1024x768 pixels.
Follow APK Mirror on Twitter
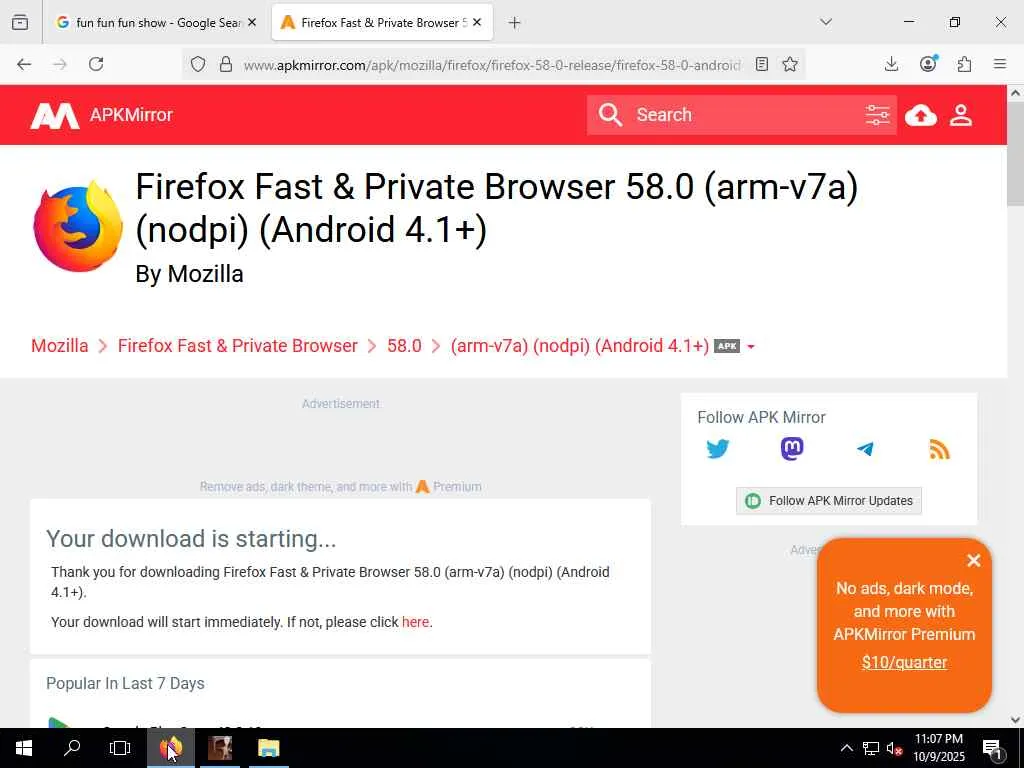point(718,449)
